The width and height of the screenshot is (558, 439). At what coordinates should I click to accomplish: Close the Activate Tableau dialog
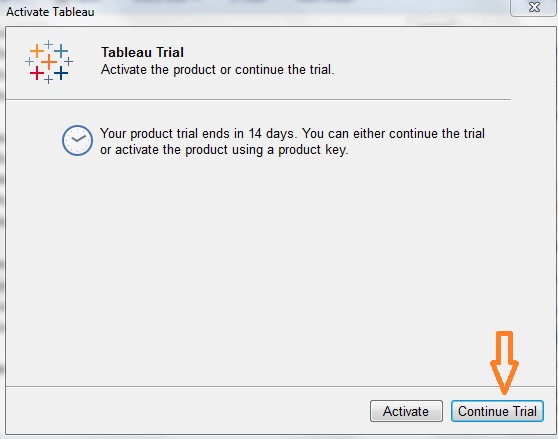533,7
